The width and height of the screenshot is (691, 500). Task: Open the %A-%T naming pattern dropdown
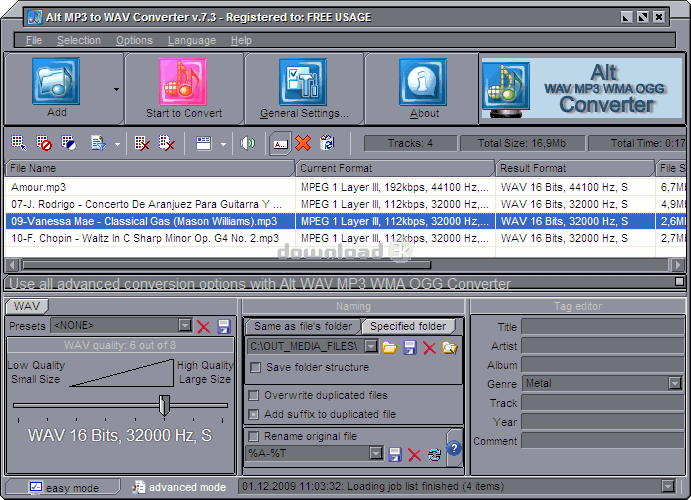pos(376,453)
